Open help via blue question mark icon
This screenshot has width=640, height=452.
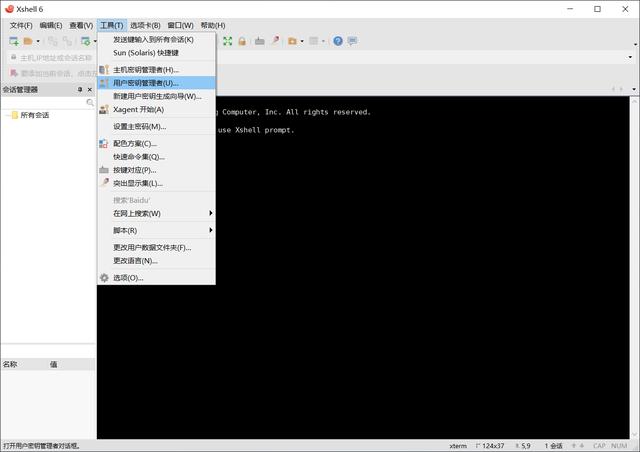pyautogui.click(x=338, y=41)
